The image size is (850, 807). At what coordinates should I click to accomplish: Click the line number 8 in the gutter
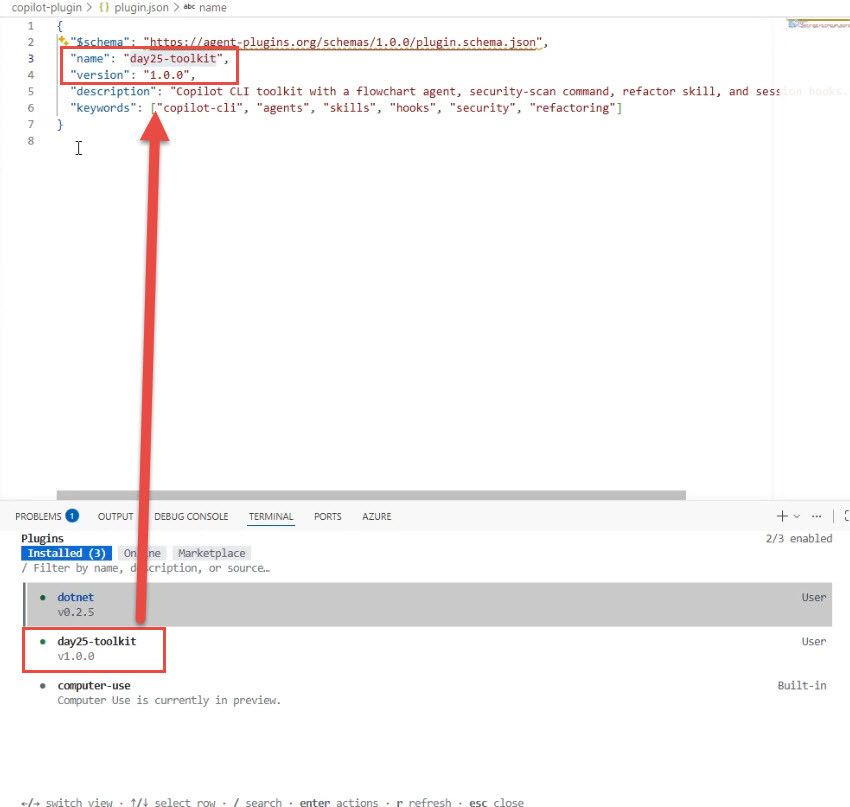click(x=31, y=141)
